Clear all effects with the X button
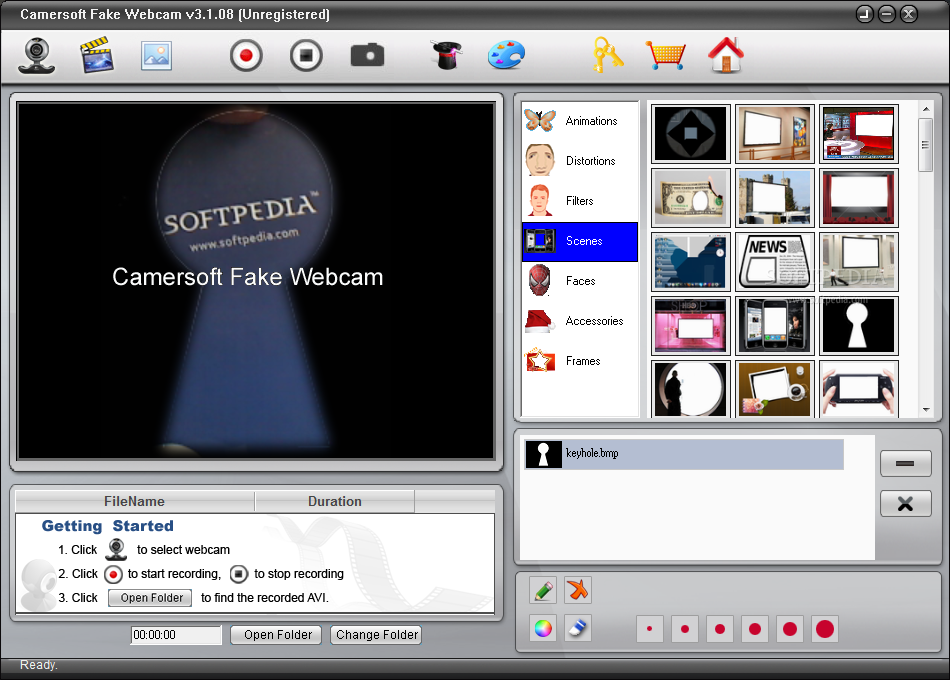 pyautogui.click(x=905, y=504)
